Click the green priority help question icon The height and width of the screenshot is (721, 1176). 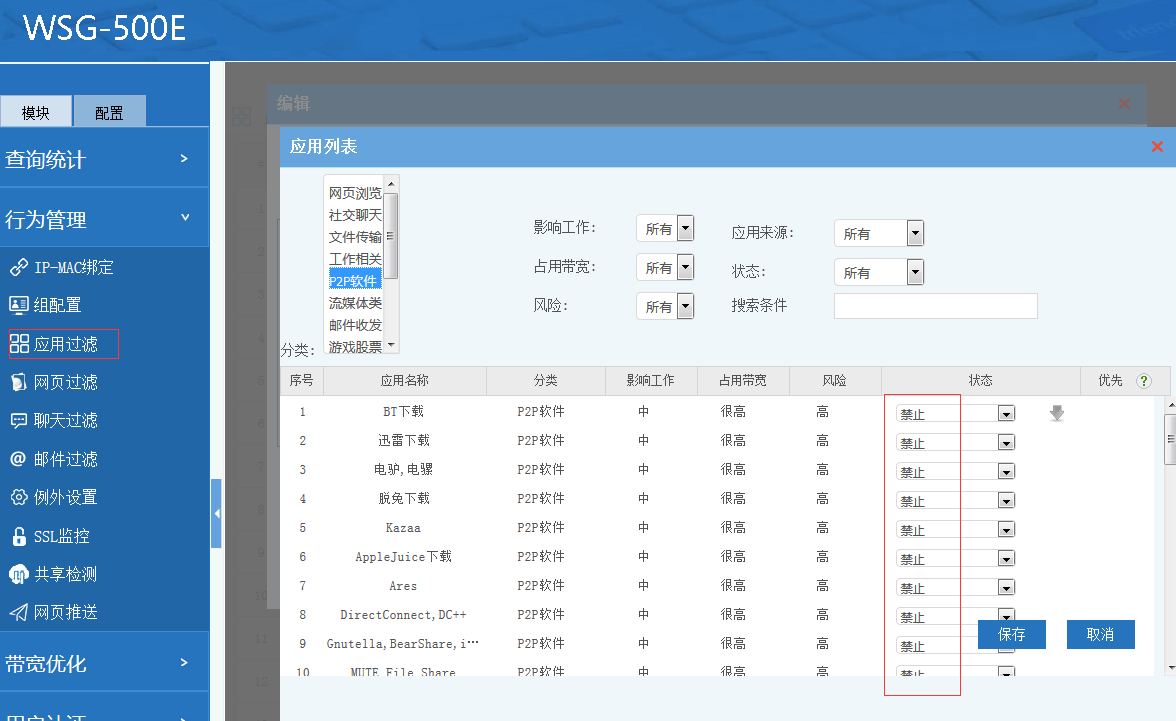[x=1144, y=381]
